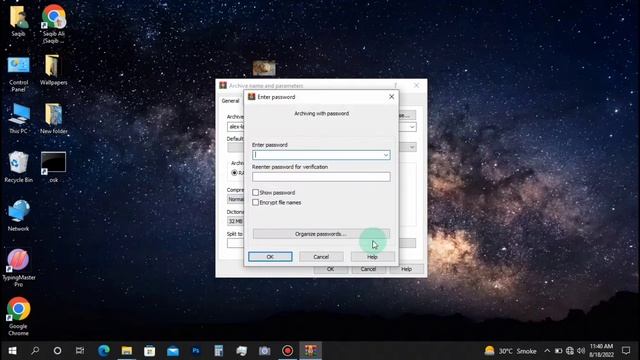Screen dimensions: 640x360
Task: Select the RAR archive format radio button
Action: click(234, 173)
